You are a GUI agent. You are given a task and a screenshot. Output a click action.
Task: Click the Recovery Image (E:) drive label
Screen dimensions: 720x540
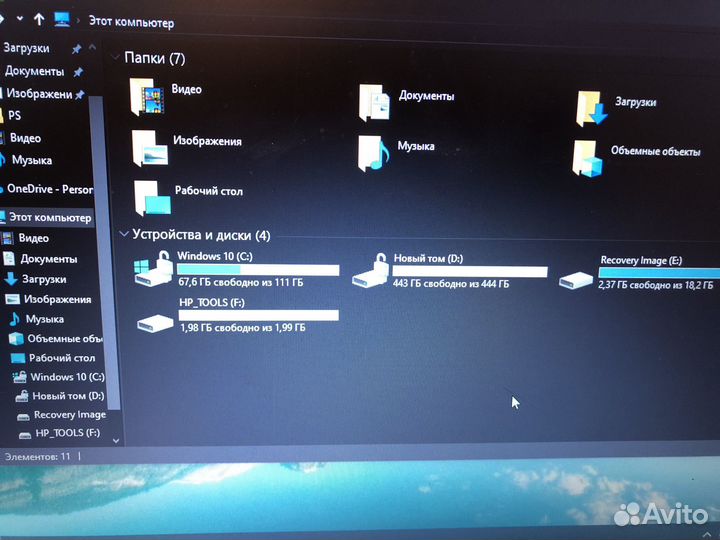pyautogui.click(x=641, y=260)
